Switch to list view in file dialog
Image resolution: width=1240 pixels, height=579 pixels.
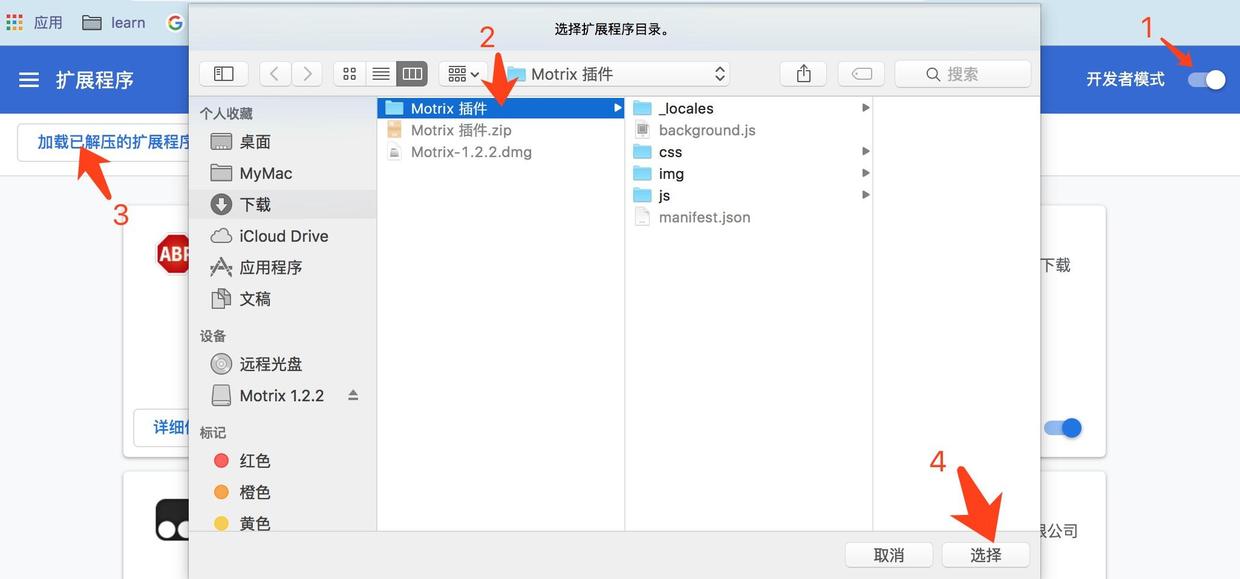[x=381, y=74]
